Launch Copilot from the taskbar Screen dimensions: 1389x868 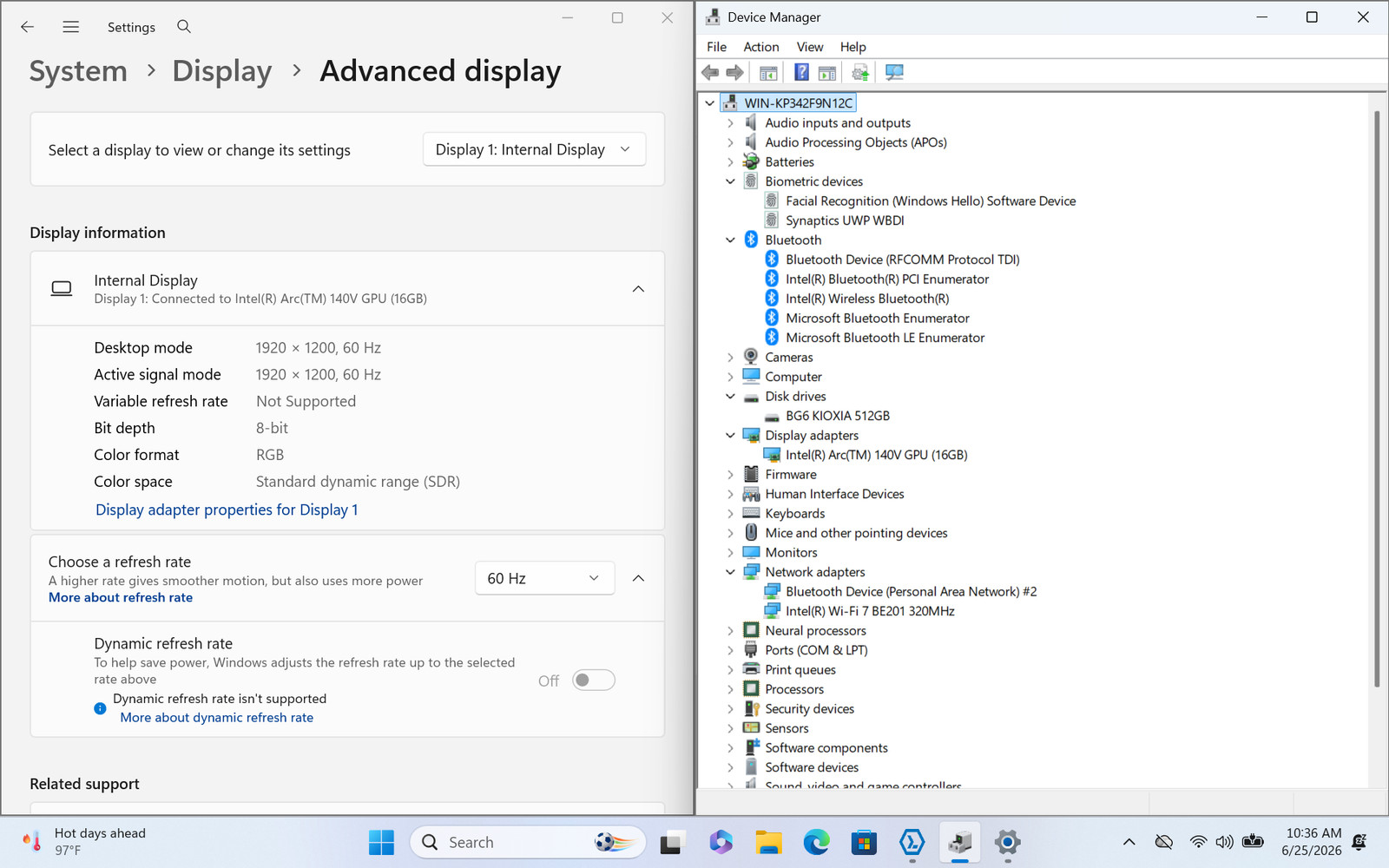[721, 842]
